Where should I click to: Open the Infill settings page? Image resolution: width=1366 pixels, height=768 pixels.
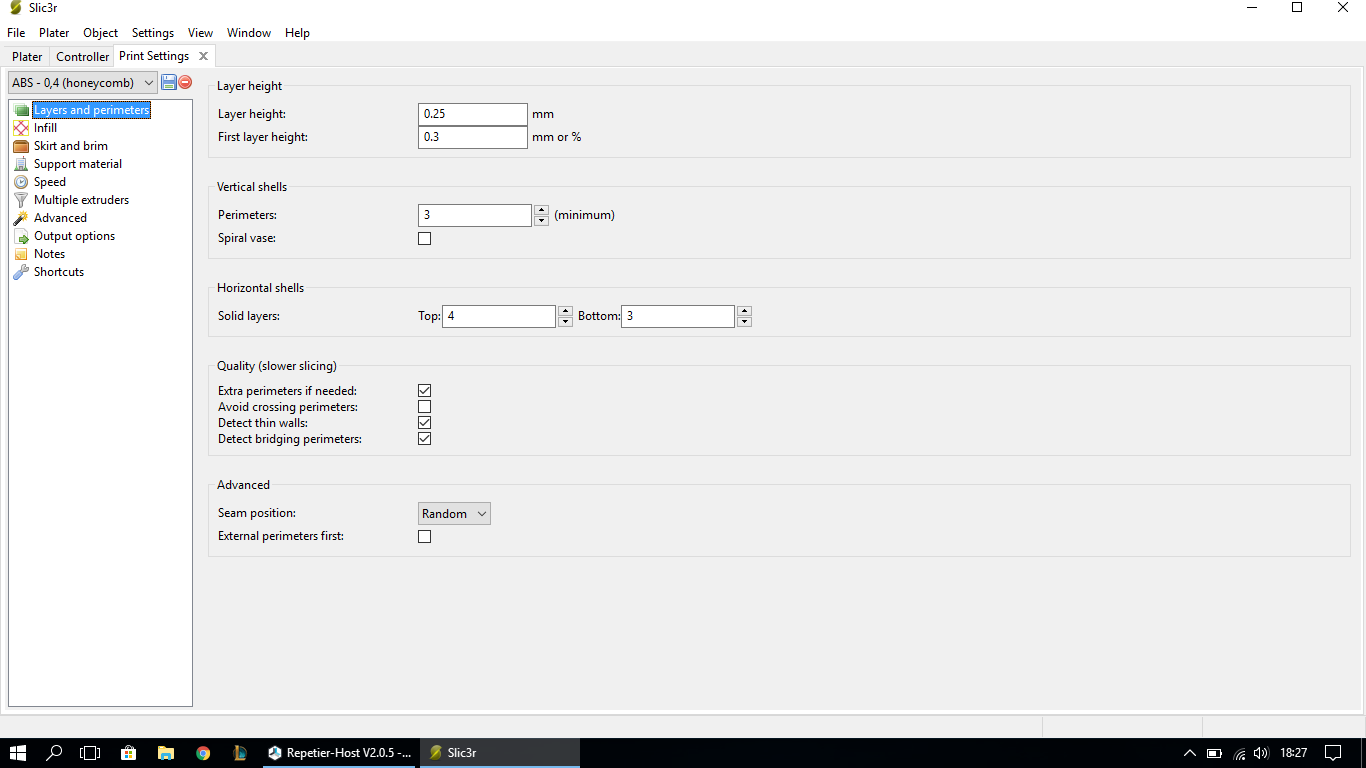click(45, 128)
